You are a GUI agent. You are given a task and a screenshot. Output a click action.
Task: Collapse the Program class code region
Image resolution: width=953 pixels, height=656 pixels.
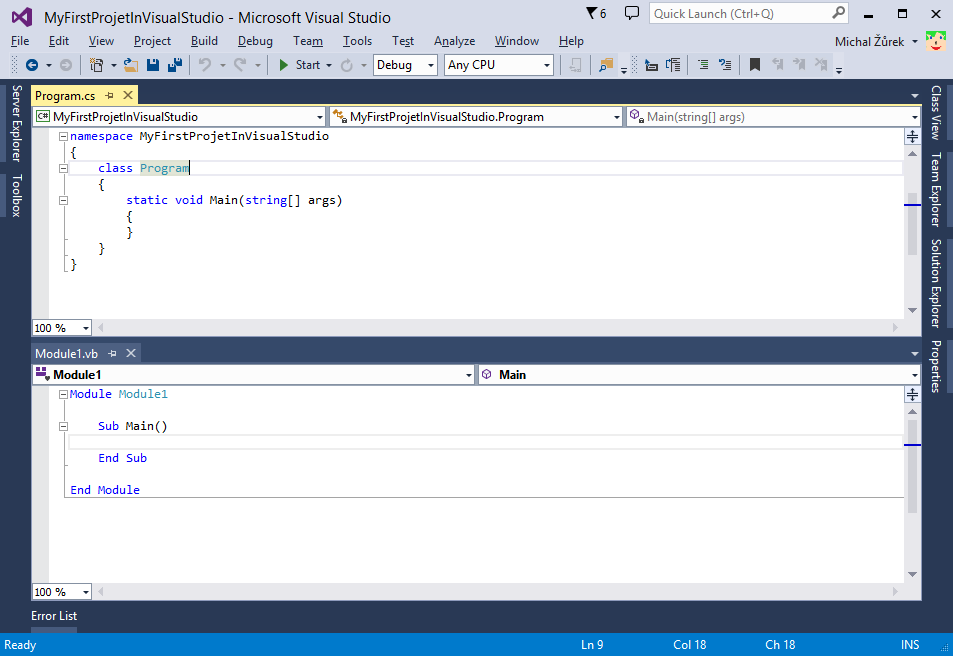point(62,168)
